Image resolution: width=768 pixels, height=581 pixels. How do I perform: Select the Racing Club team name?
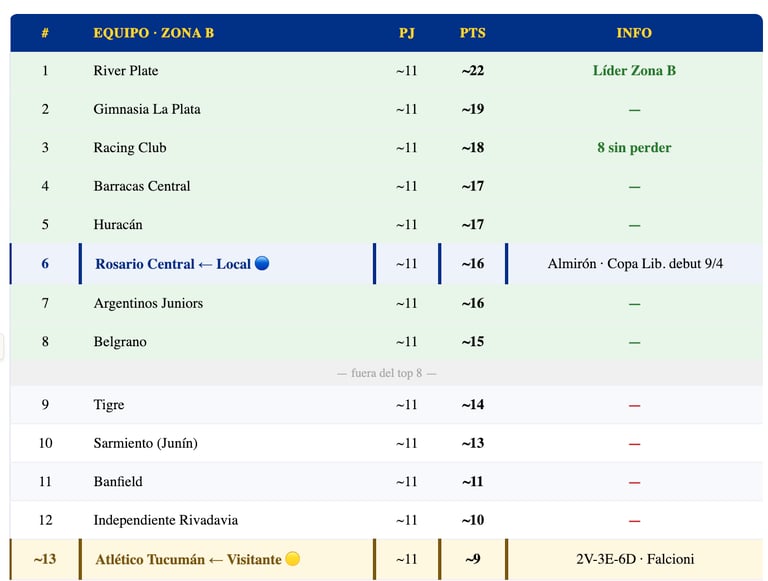[130, 148]
